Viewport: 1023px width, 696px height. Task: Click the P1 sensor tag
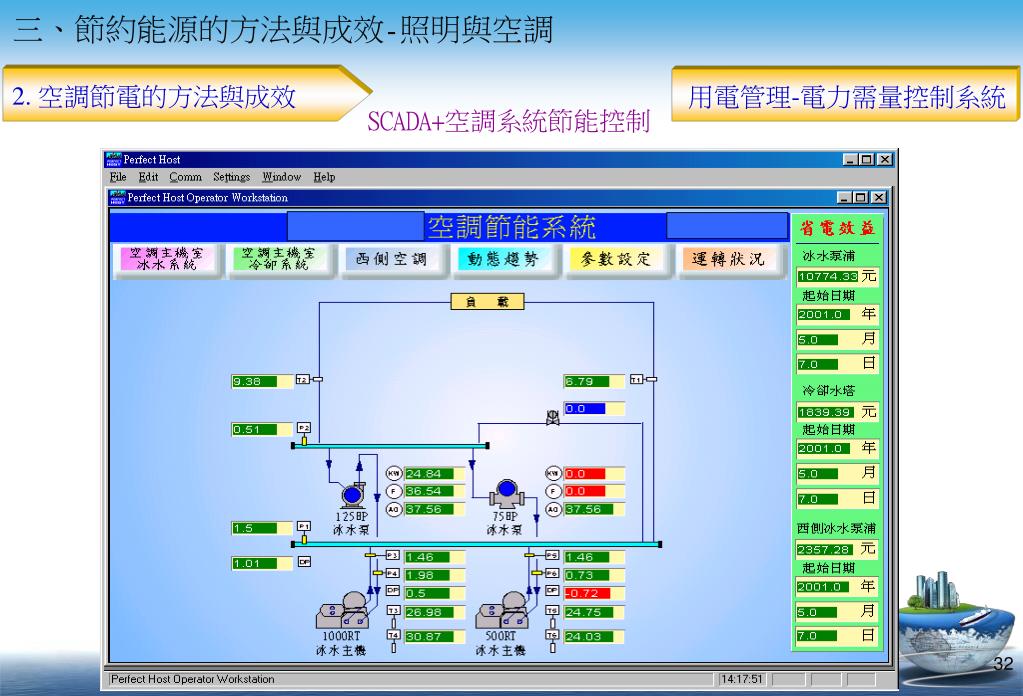pyautogui.click(x=304, y=526)
